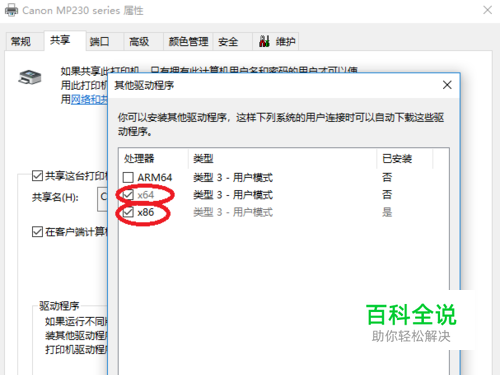Click 否 in the x64 row
Image resolution: width=500 pixels, height=375 pixels.
pyautogui.click(x=387, y=195)
